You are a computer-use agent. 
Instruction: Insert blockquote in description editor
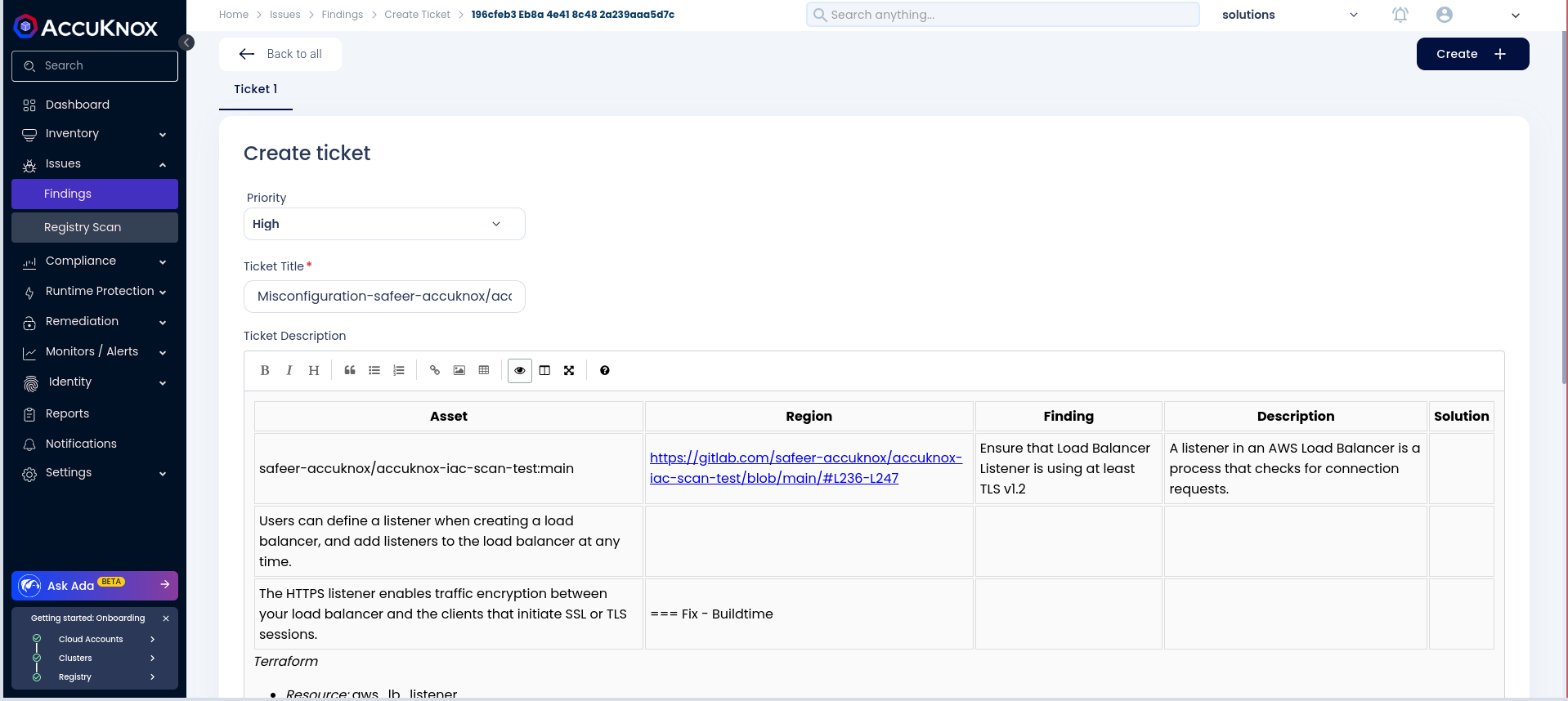click(350, 370)
